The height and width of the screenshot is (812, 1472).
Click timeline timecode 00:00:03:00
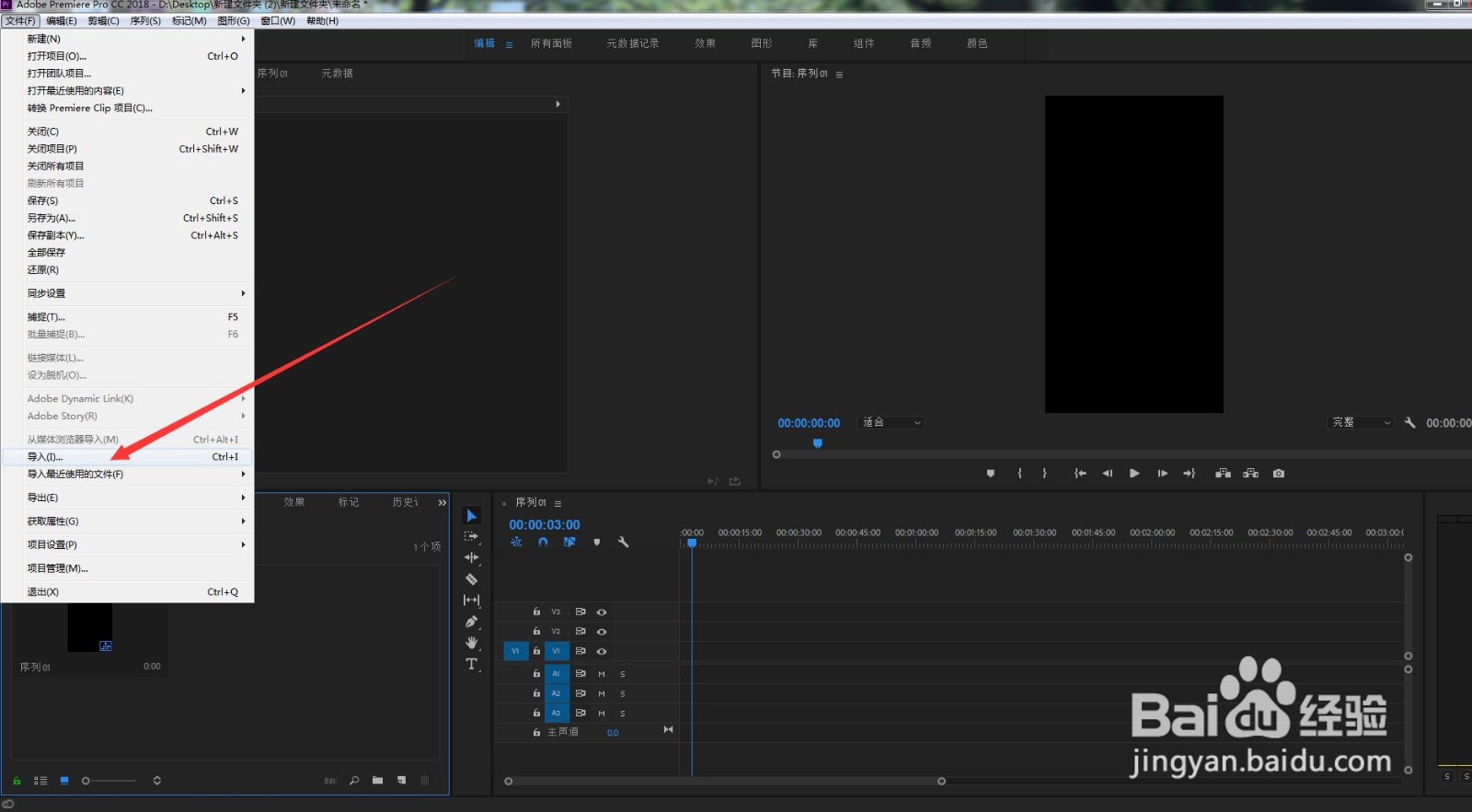545,525
